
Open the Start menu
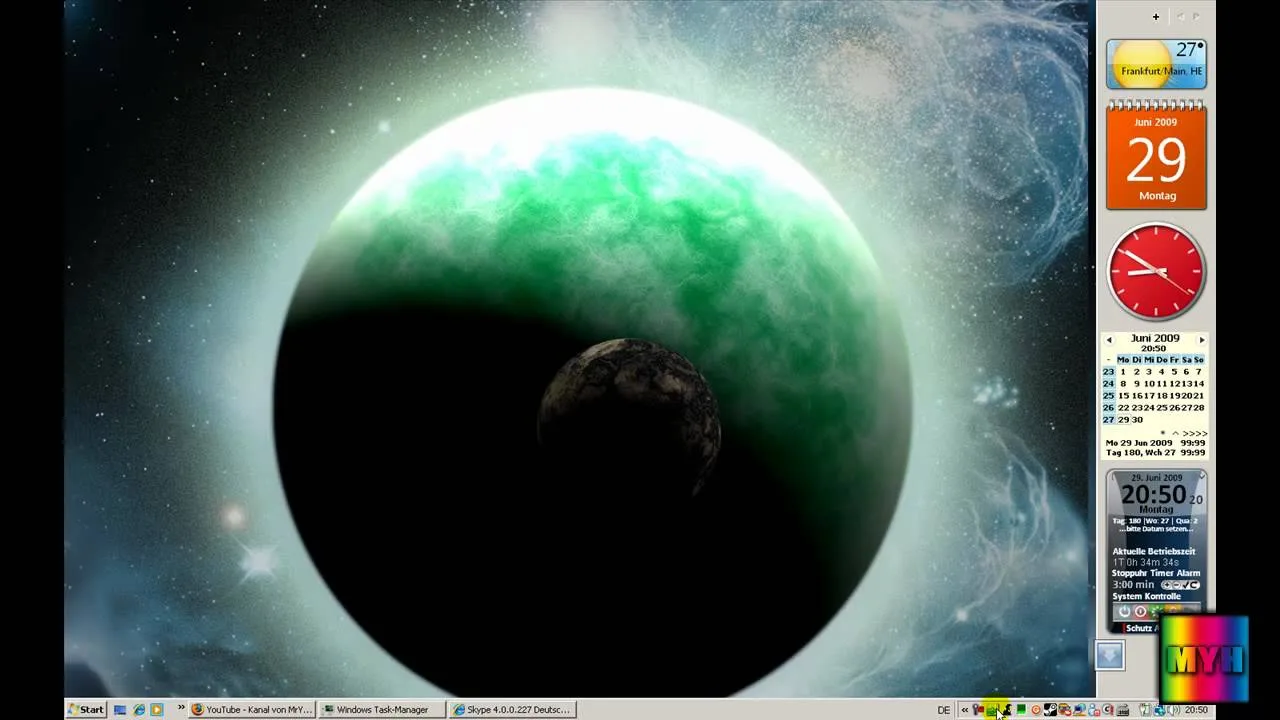click(x=86, y=710)
